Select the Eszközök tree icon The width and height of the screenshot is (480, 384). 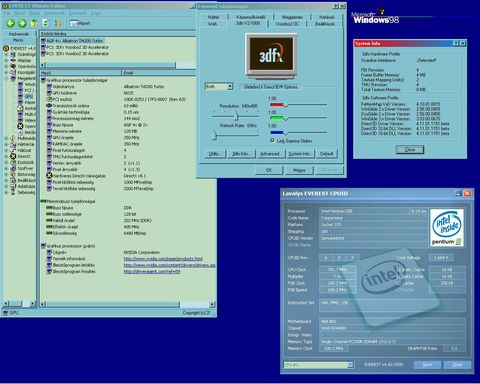point(13,162)
